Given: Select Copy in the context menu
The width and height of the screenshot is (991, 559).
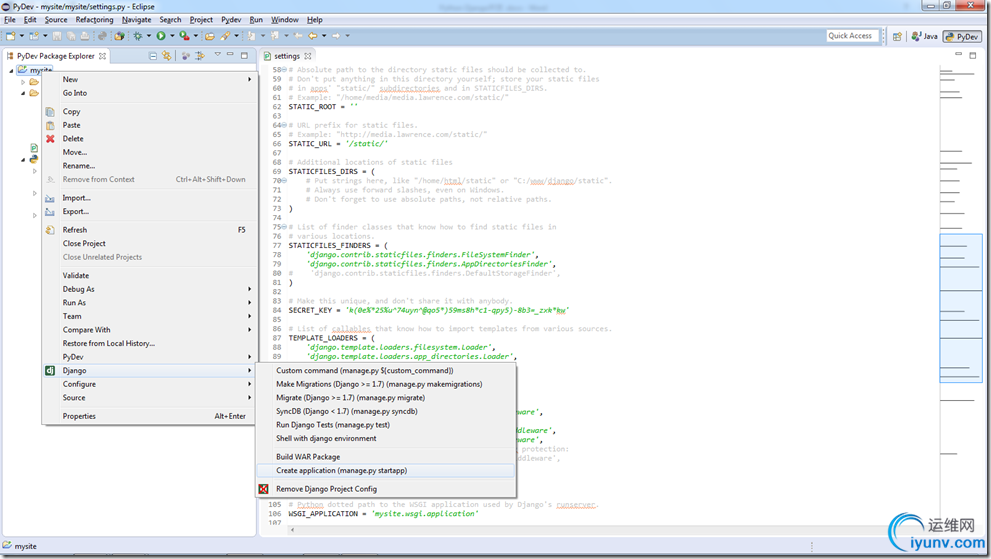Looking at the screenshot, I should [150, 111].
